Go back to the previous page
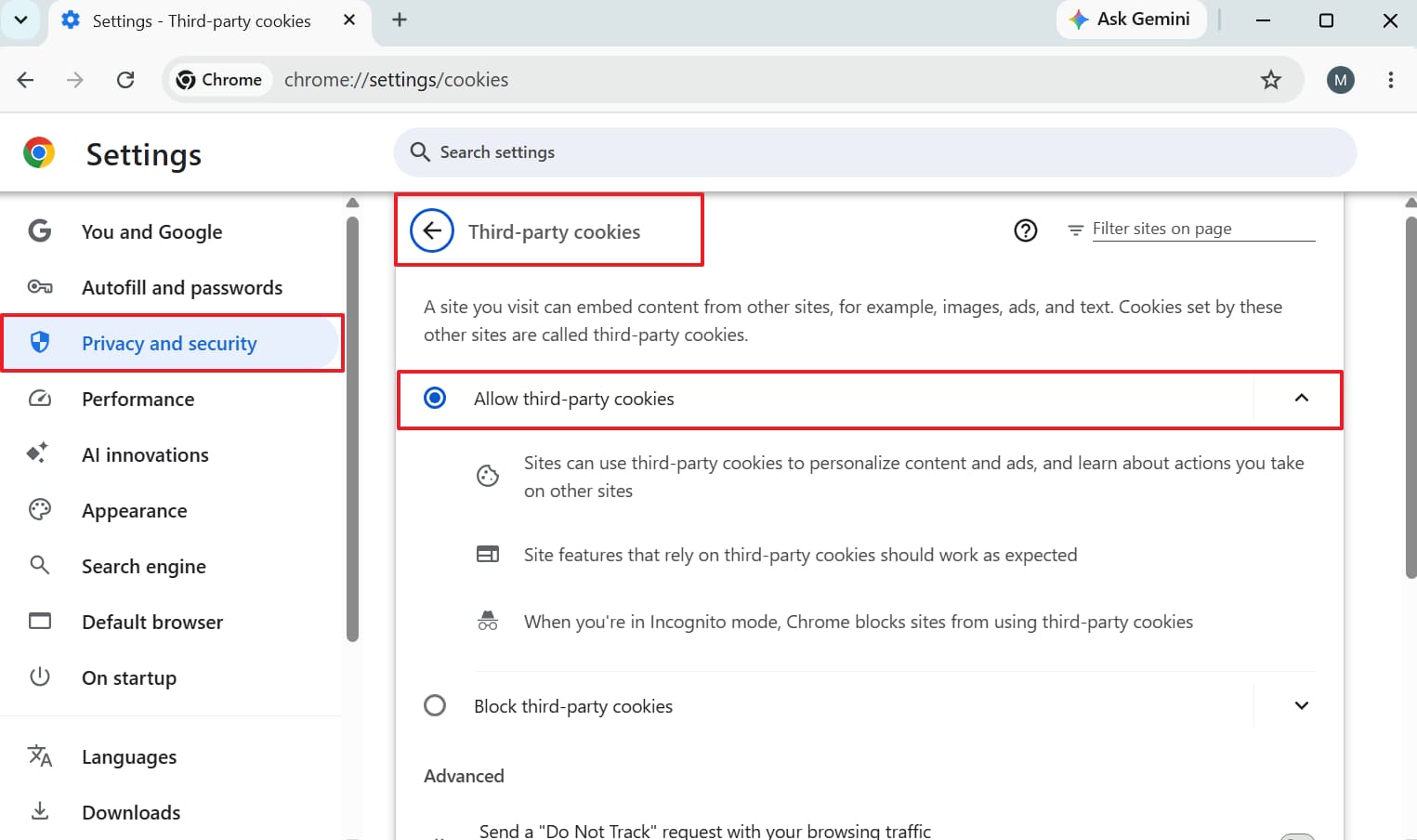Image resolution: width=1417 pixels, height=840 pixels. [x=26, y=80]
